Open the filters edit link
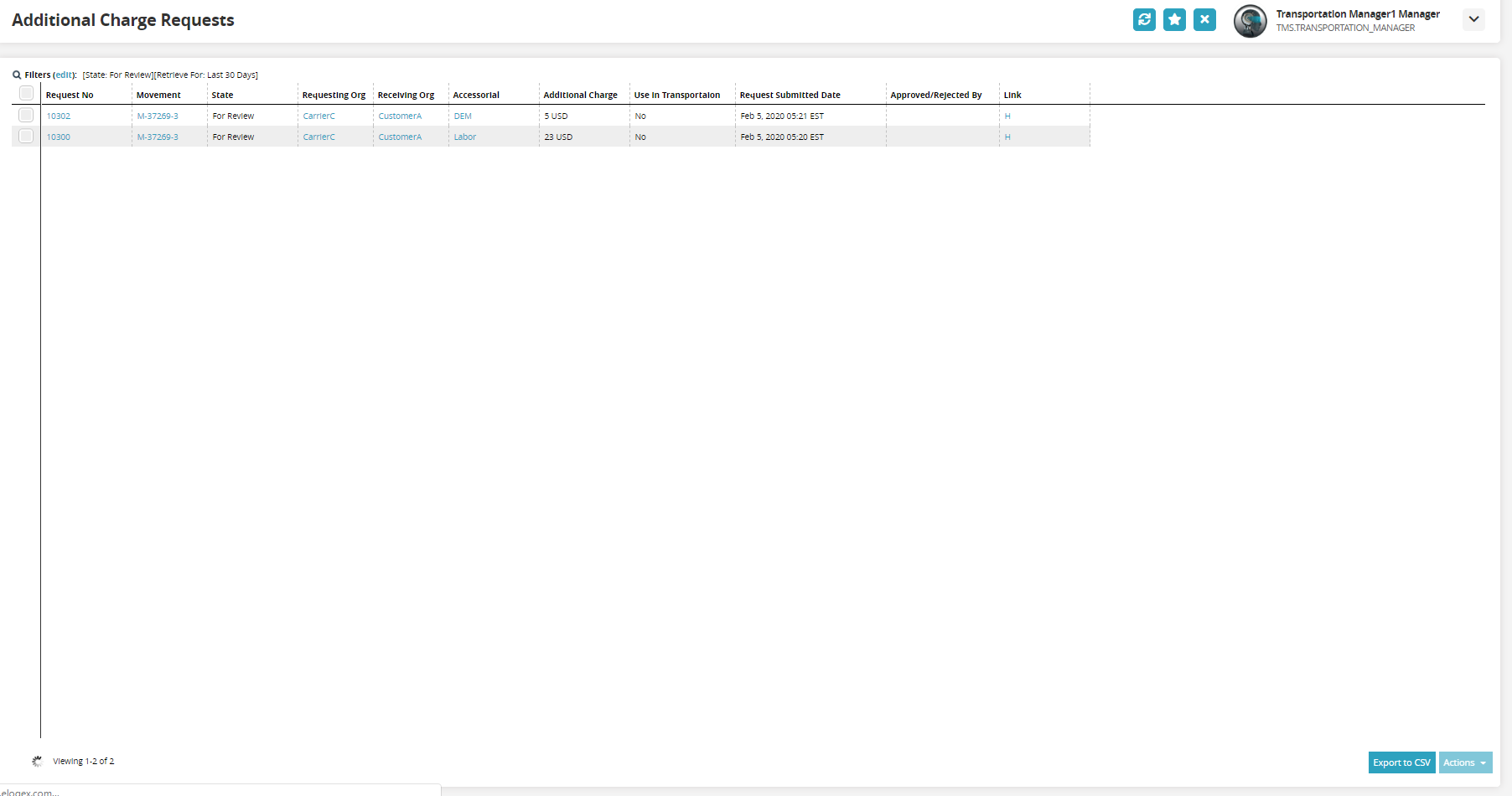 tap(65, 75)
